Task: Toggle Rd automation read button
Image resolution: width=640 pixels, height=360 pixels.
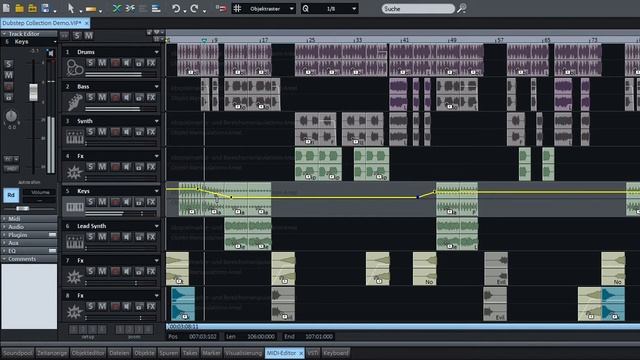Action: [11, 195]
